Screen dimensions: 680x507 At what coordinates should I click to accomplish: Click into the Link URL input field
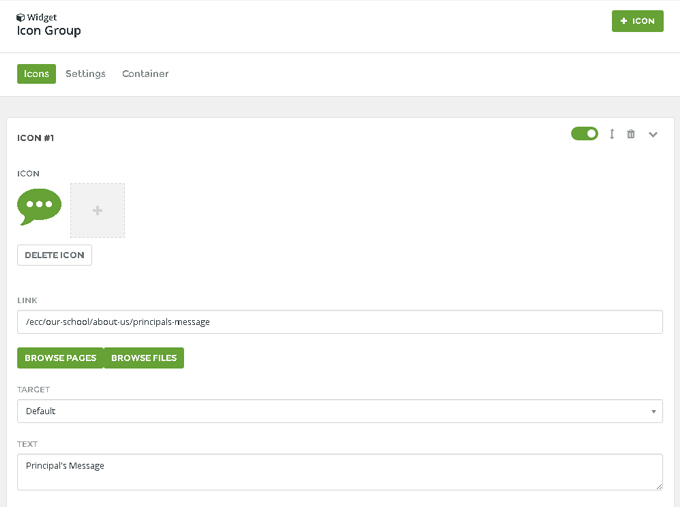(339, 322)
